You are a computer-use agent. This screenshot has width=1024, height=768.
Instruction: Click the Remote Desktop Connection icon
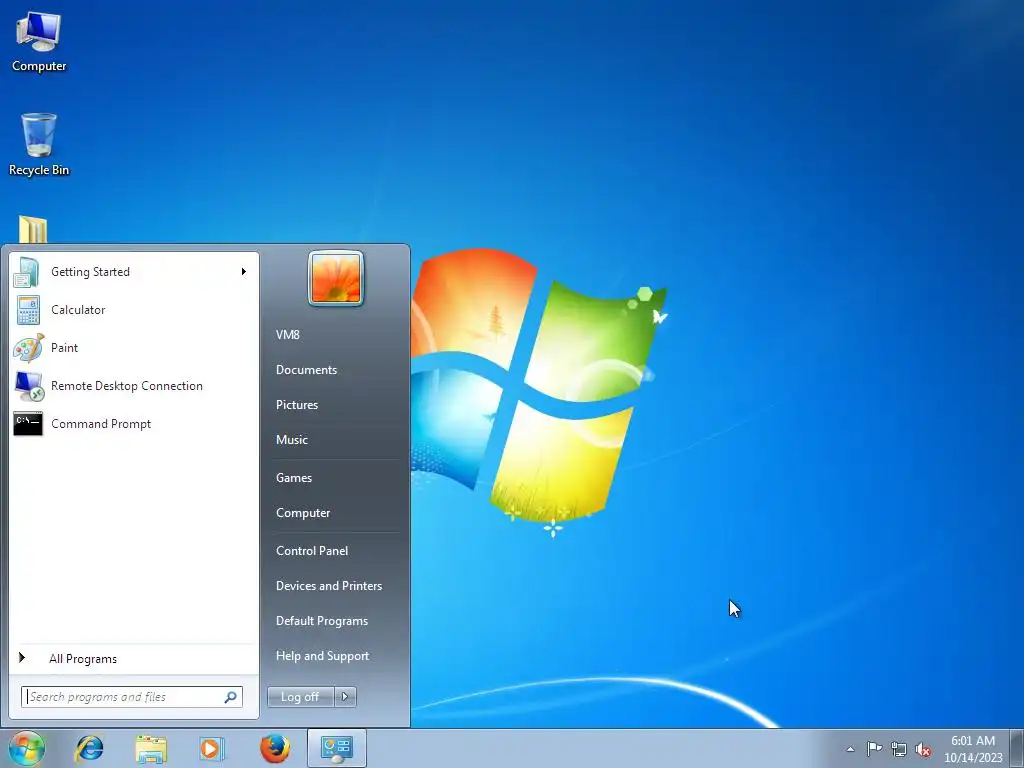point(28,386)
